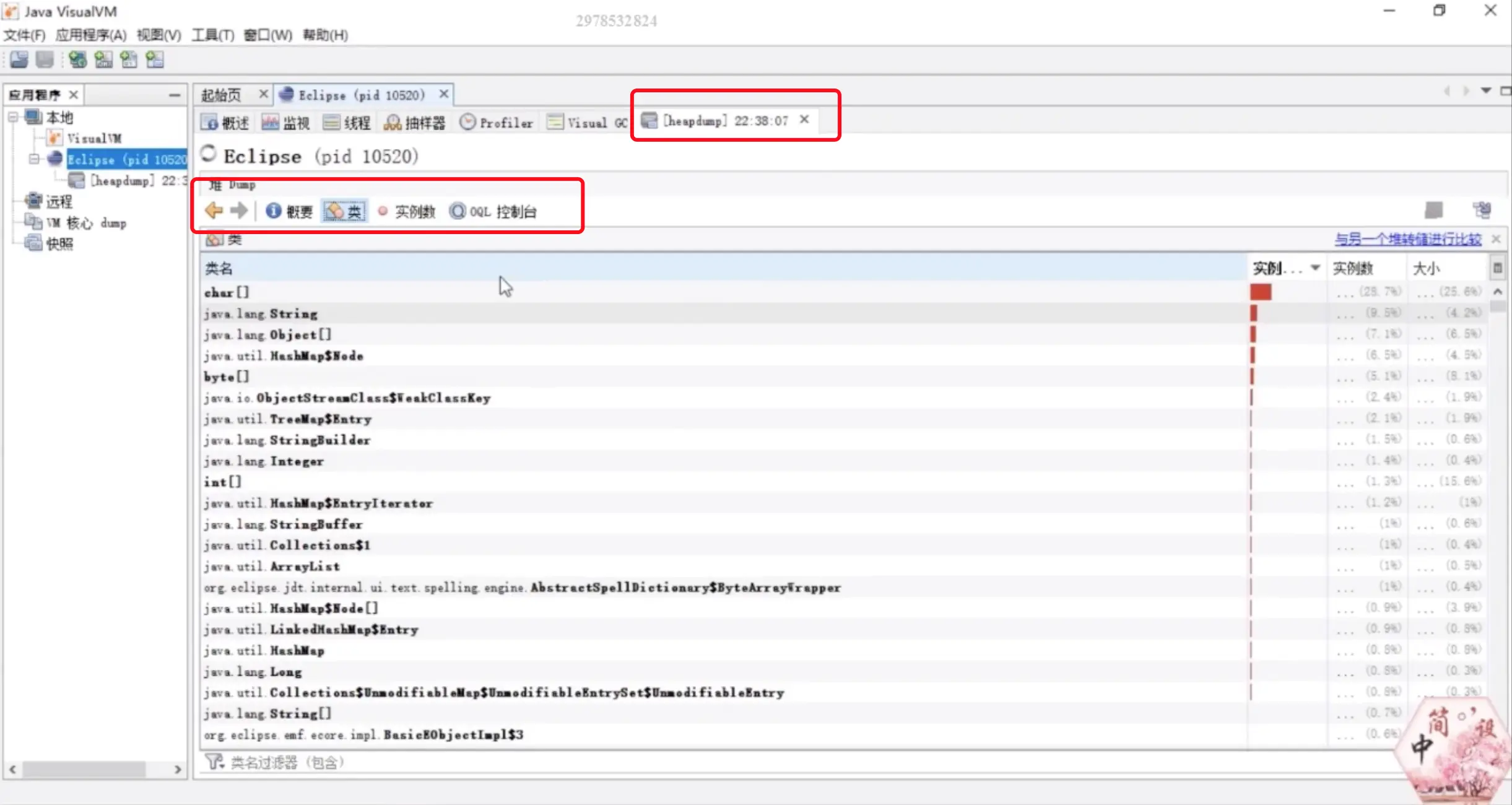This screenshot has width=1512, height=805.
Task: Collapse the Eclipse (pid 10520) tree node
Action: pyautogui.click(x=34, y=159)
